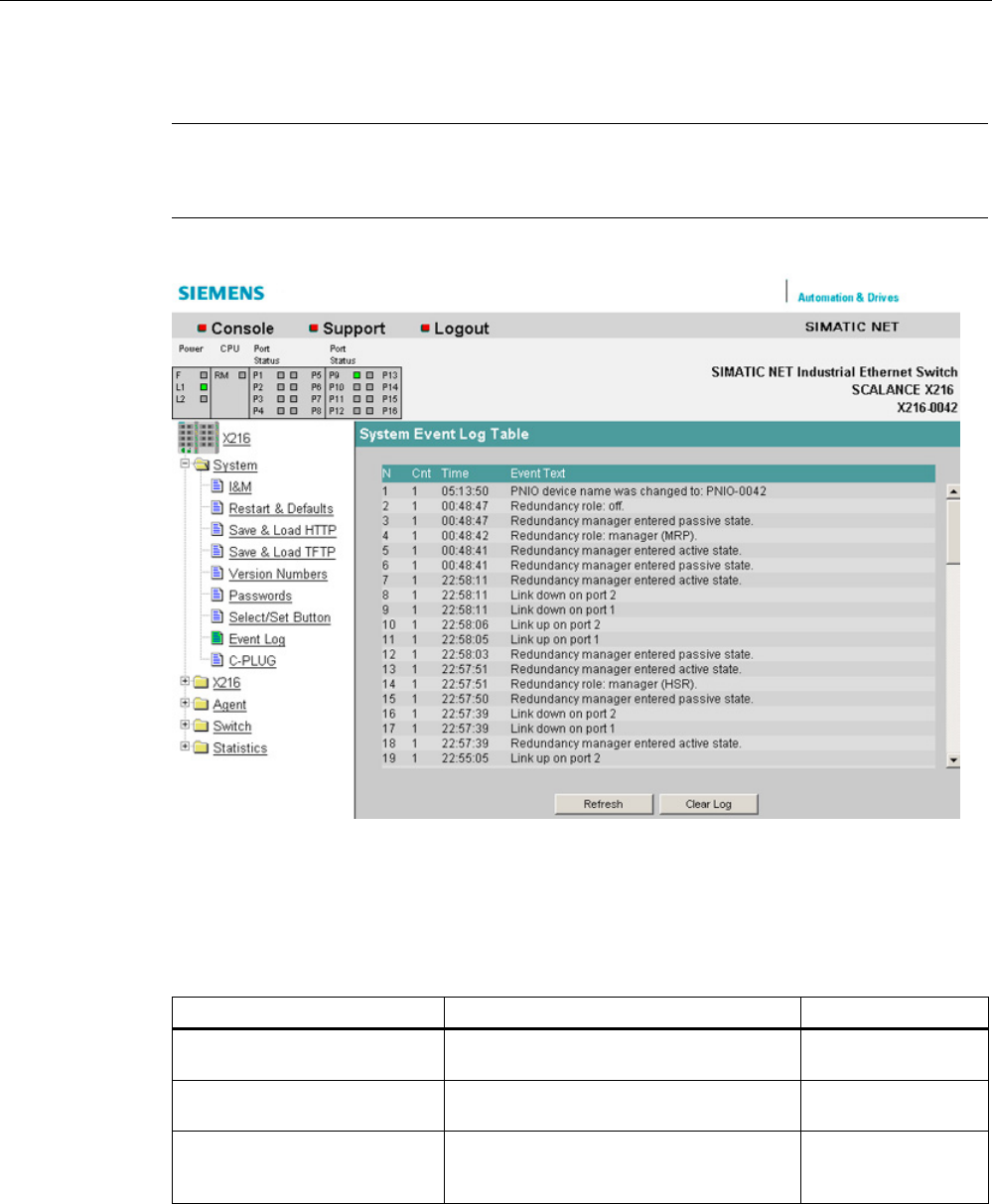The width and height of the screenshot is (992, 1204).
Task: Click the event log scrollbar thumb
Action: pos(953,531)
